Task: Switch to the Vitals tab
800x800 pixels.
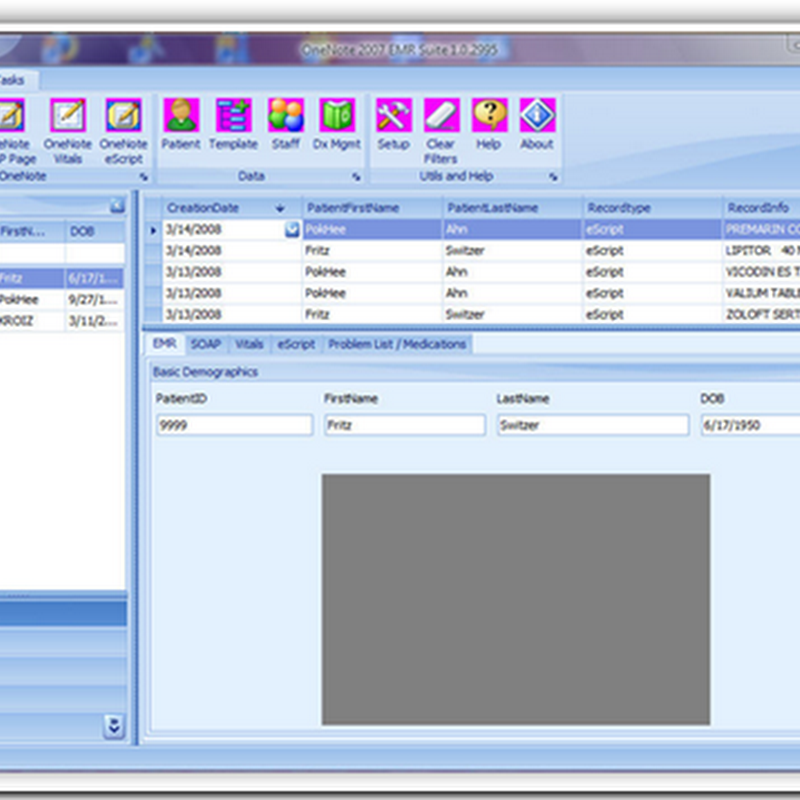Action: click(249, 344)
